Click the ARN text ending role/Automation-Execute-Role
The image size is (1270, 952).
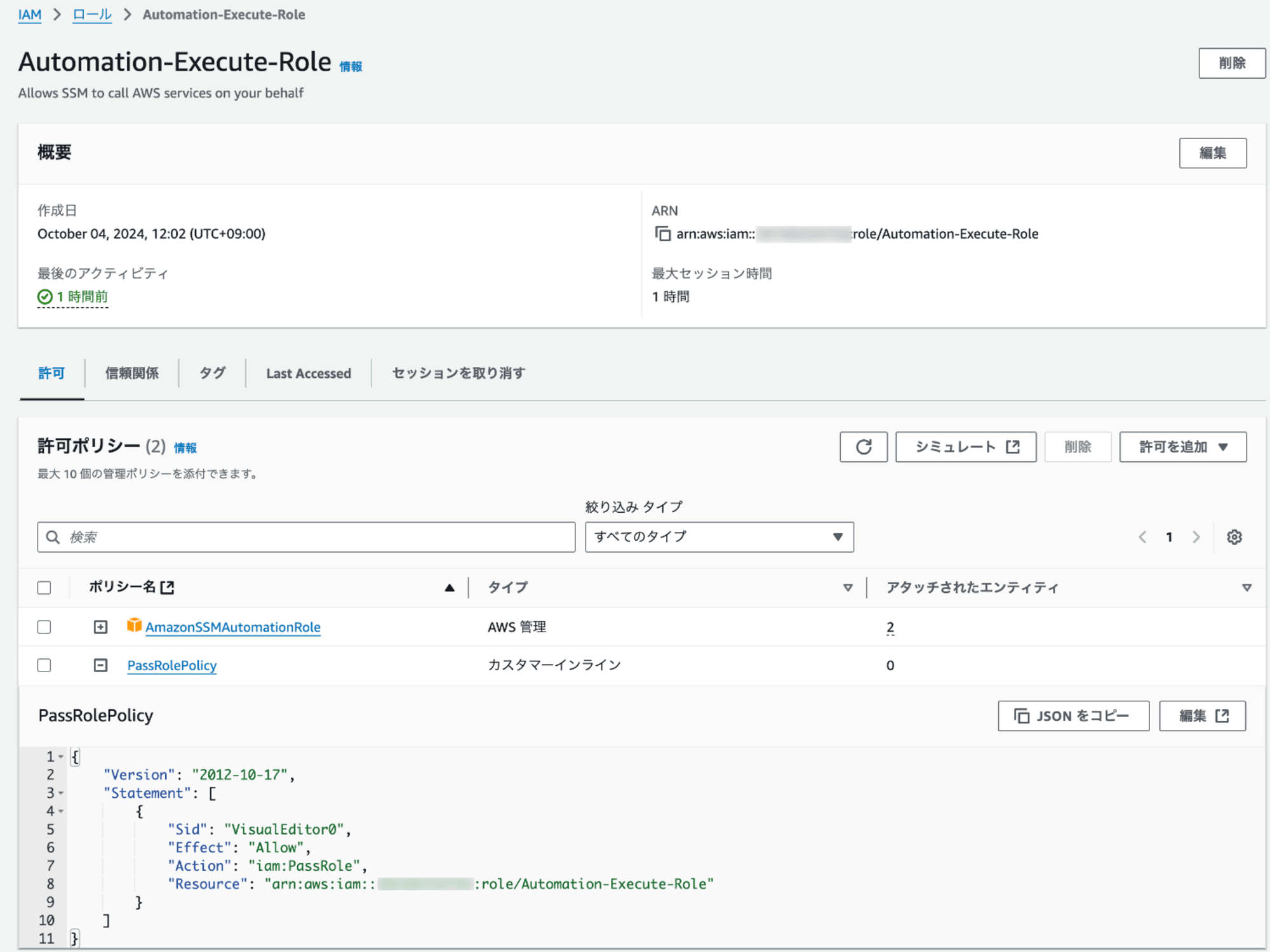tap(857, 234)
